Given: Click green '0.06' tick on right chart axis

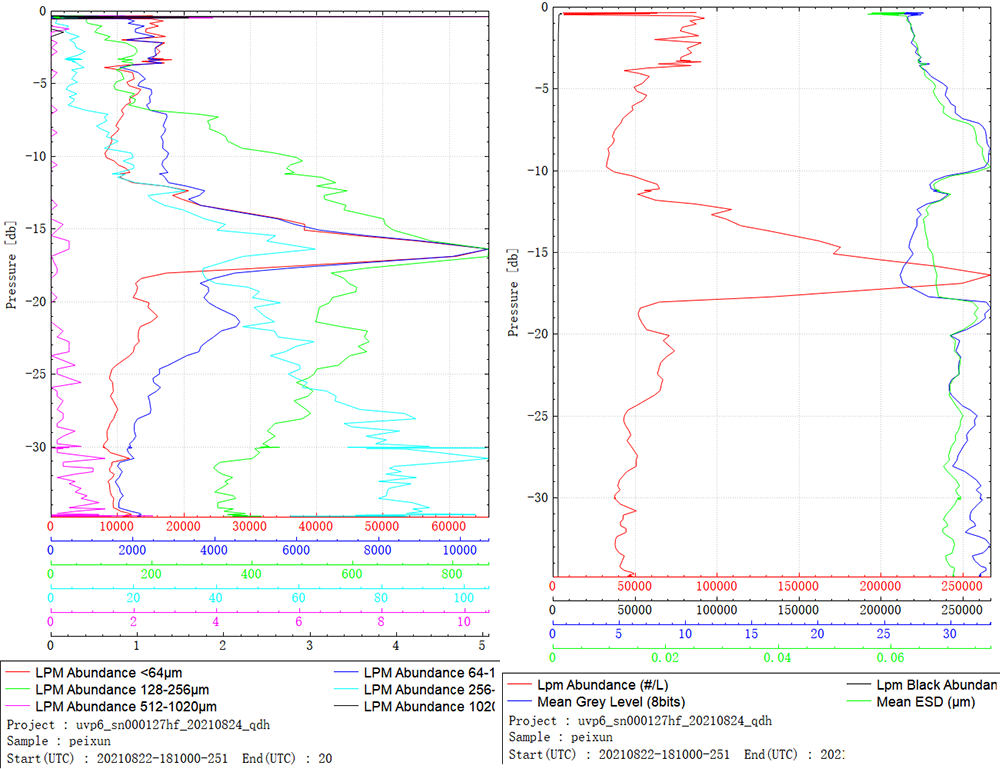Looking at the screenshot, I should click(890, 657).
